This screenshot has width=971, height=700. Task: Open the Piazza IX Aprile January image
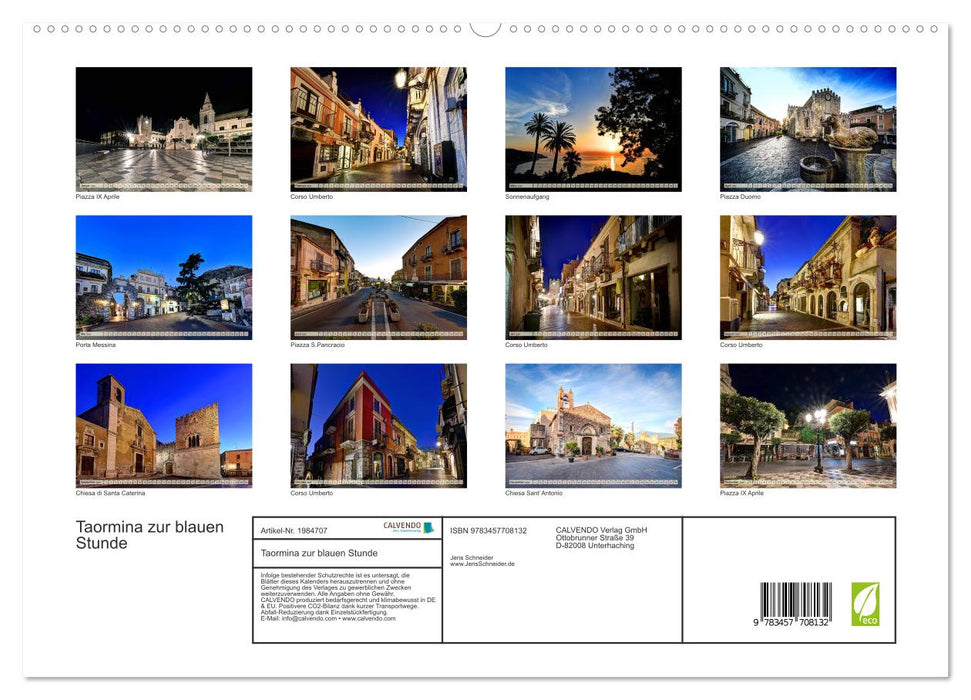(164, 128)
